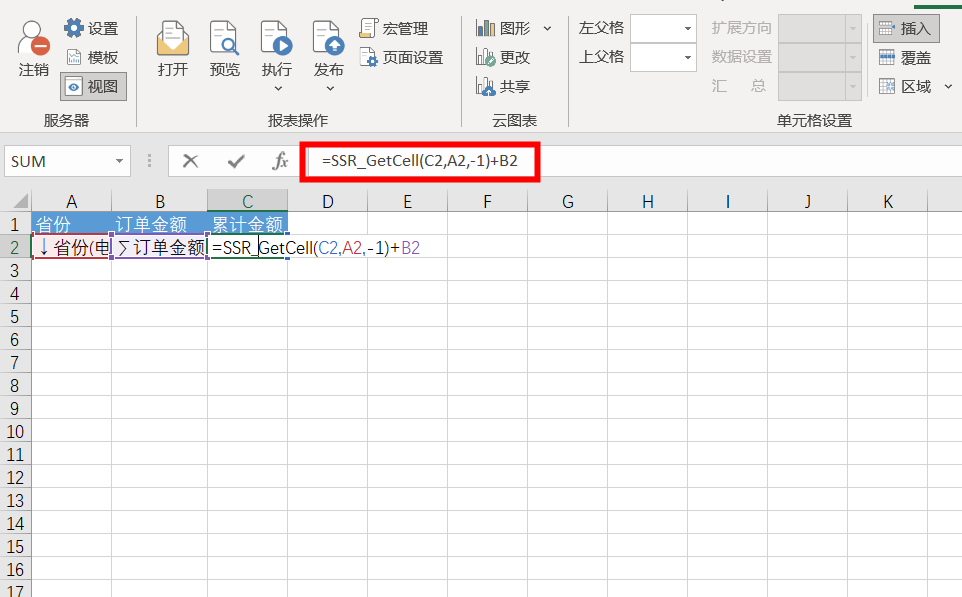Select row 1 header

15,225
